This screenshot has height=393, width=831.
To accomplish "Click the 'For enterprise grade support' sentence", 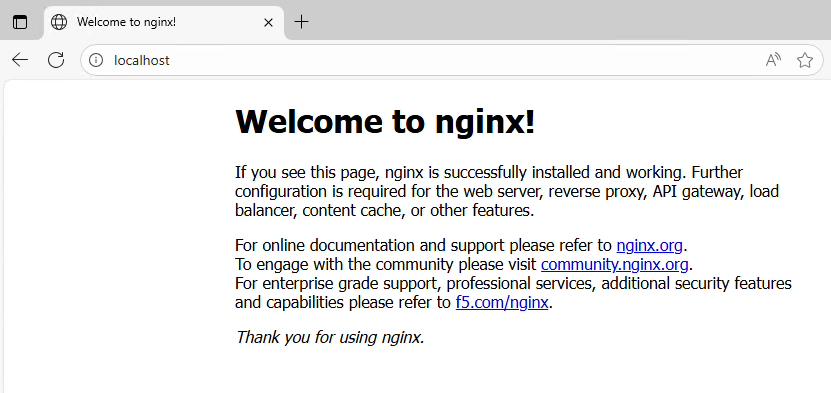I will (513, 293).
